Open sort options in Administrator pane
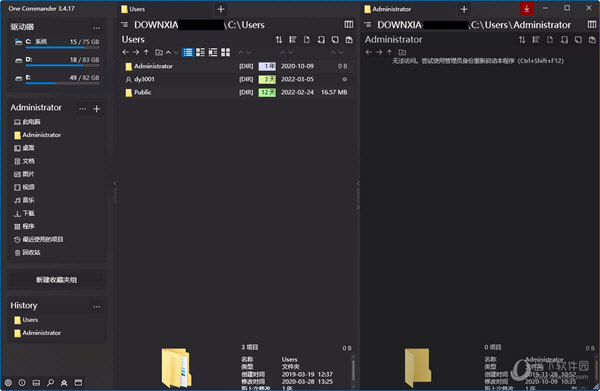 [x=522, y=39]
